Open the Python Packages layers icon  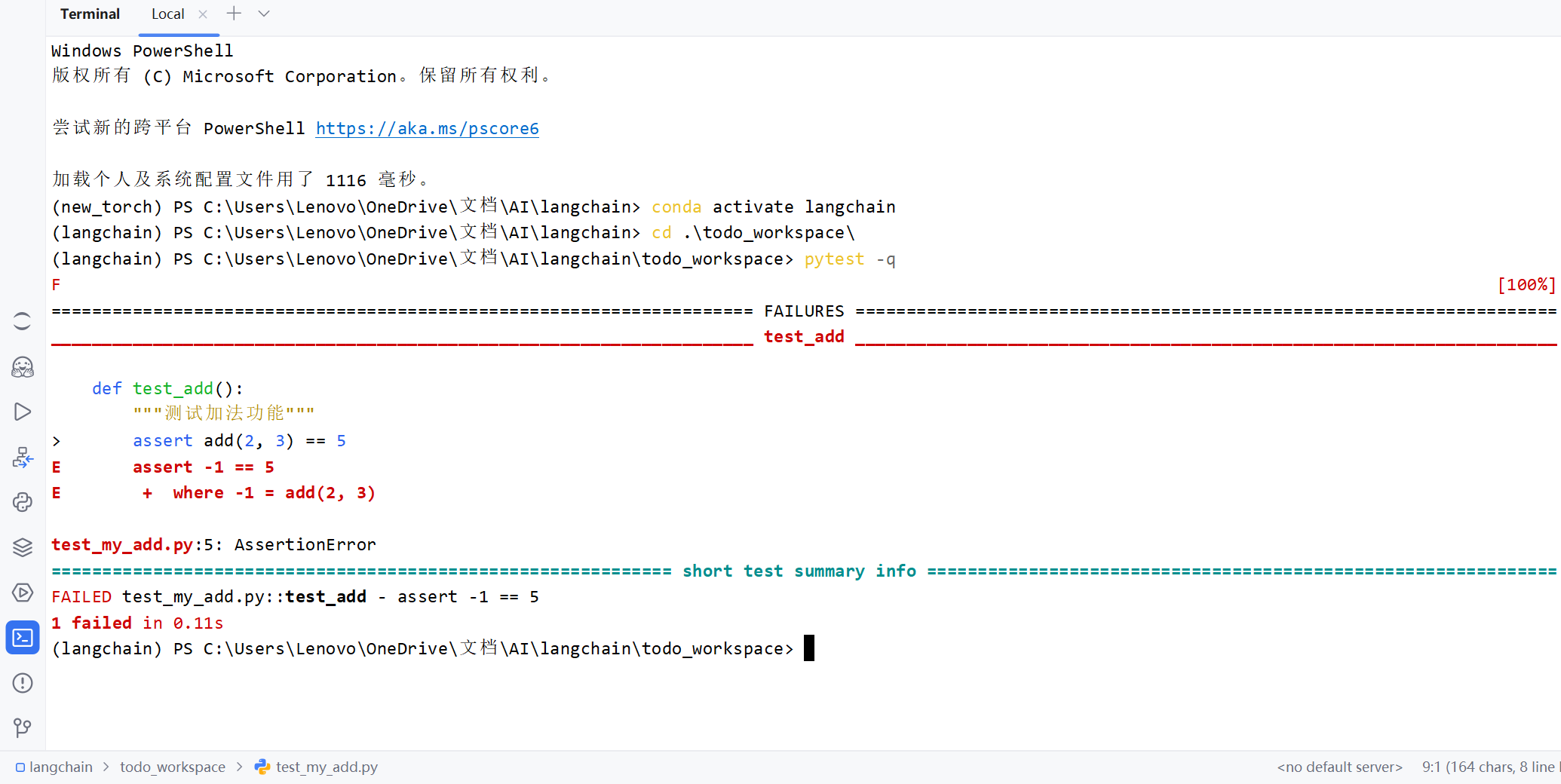(x=23, y=547)
